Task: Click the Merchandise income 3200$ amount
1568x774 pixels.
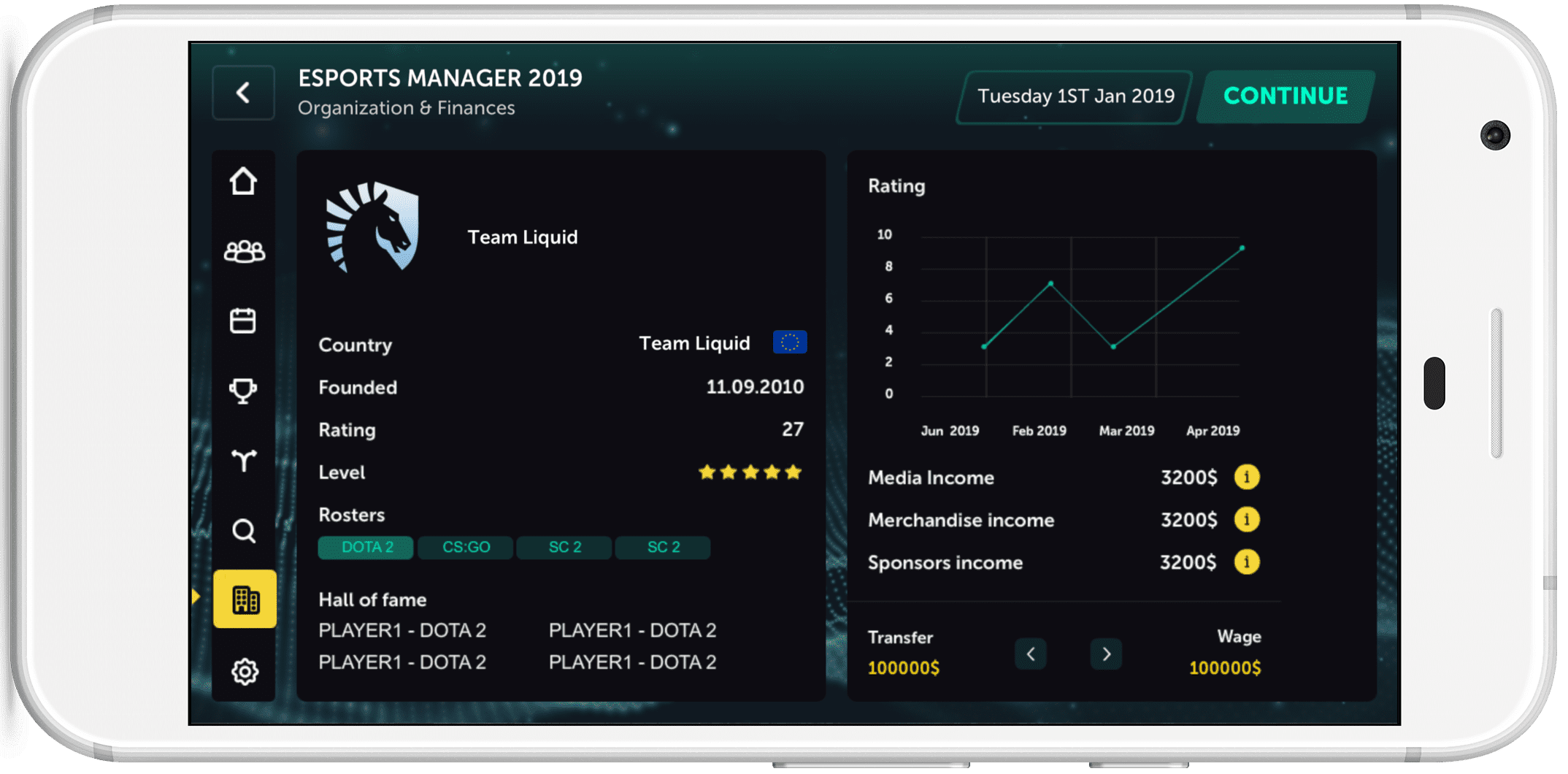Action: (1189, 520)
